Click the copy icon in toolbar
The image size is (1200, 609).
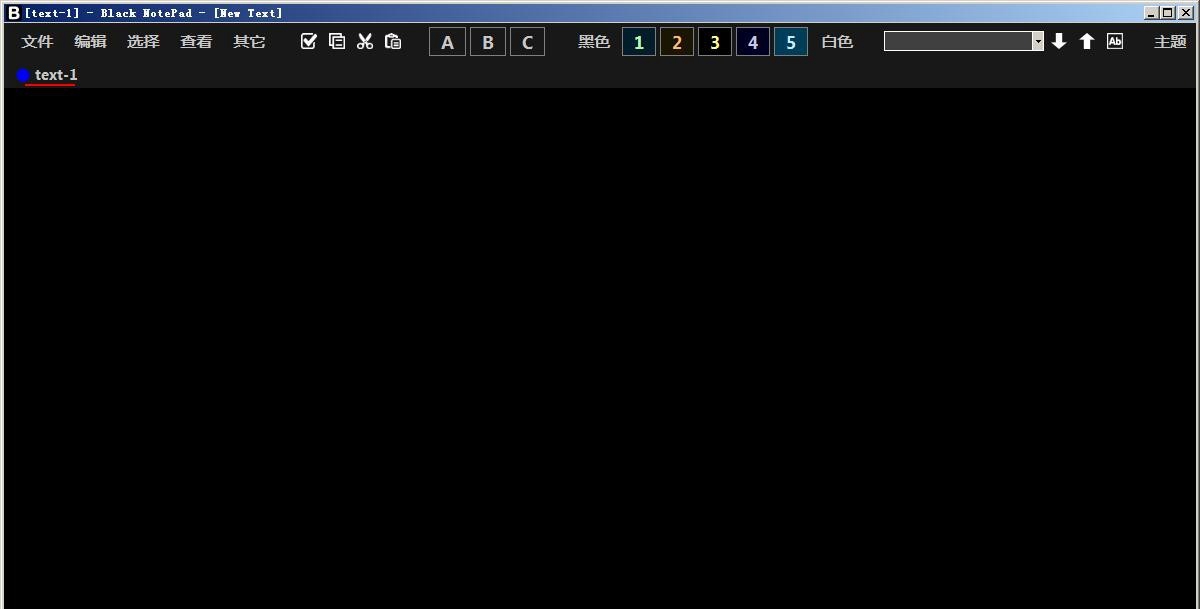click(x=337, y=41)
